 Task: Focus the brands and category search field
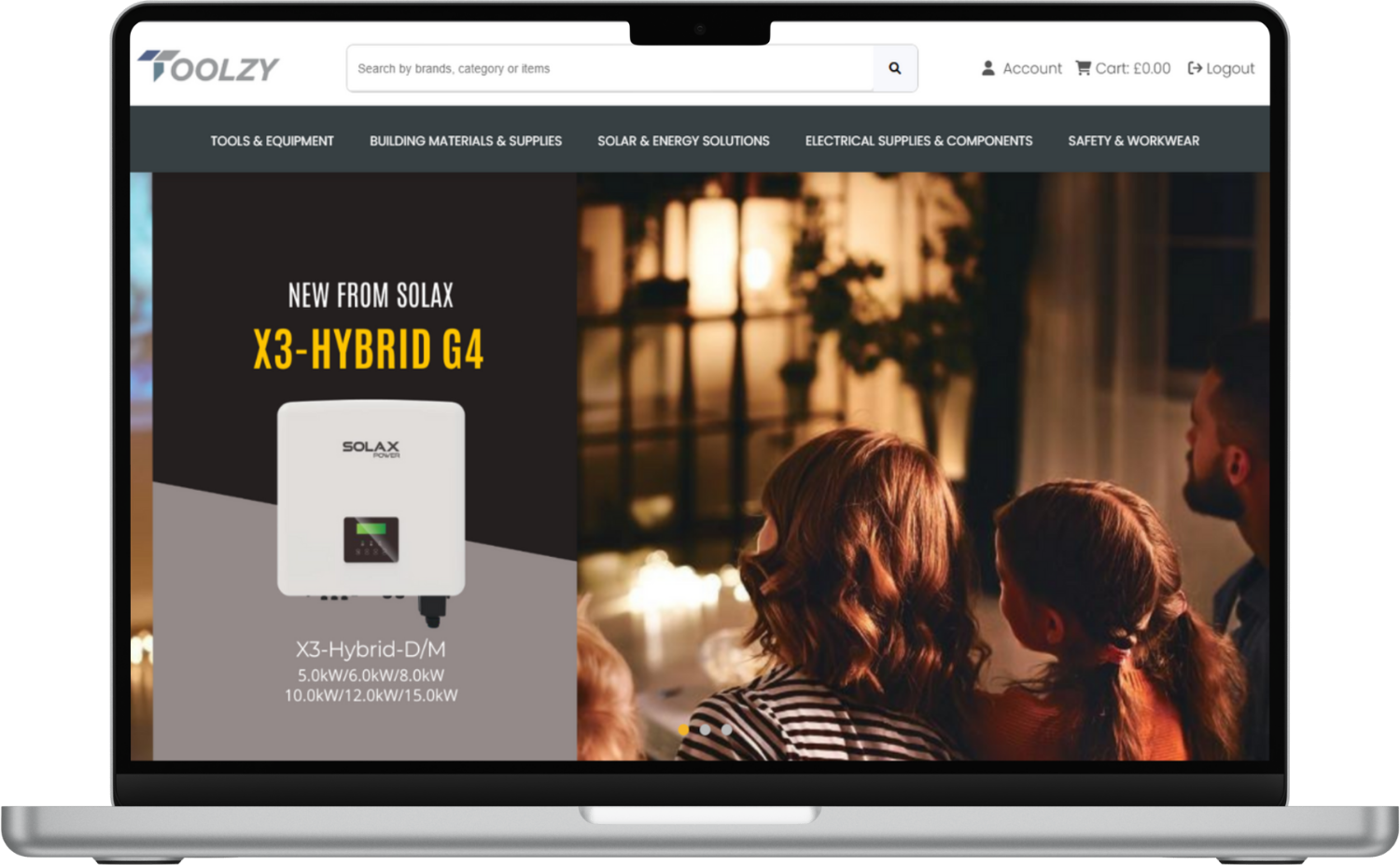[609, 68]
